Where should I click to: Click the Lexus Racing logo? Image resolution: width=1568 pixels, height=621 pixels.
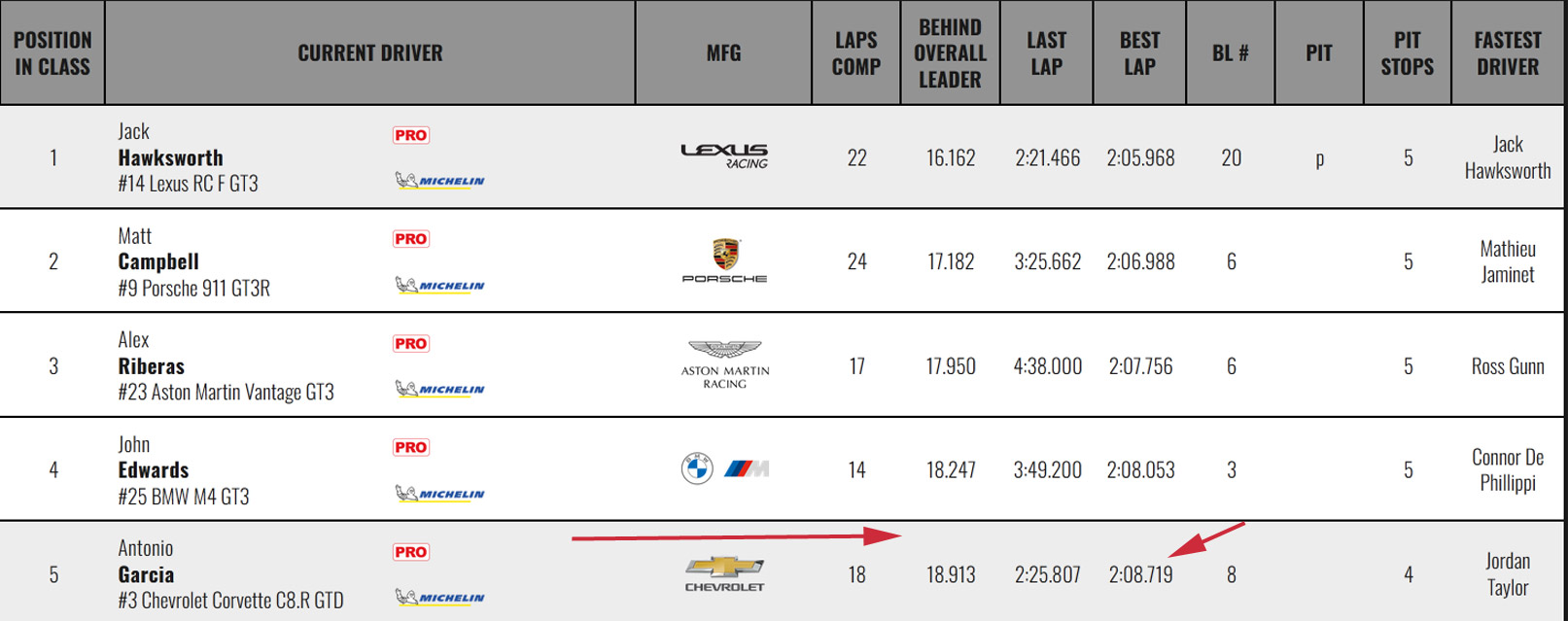[x=724, y=155]
